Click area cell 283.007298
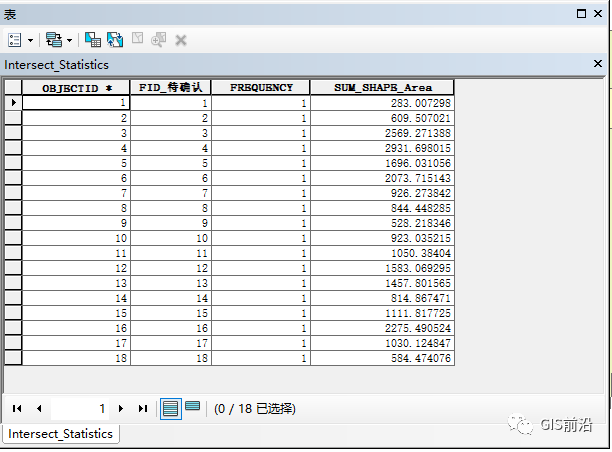The image size is (612, 452). coord(382,103)
